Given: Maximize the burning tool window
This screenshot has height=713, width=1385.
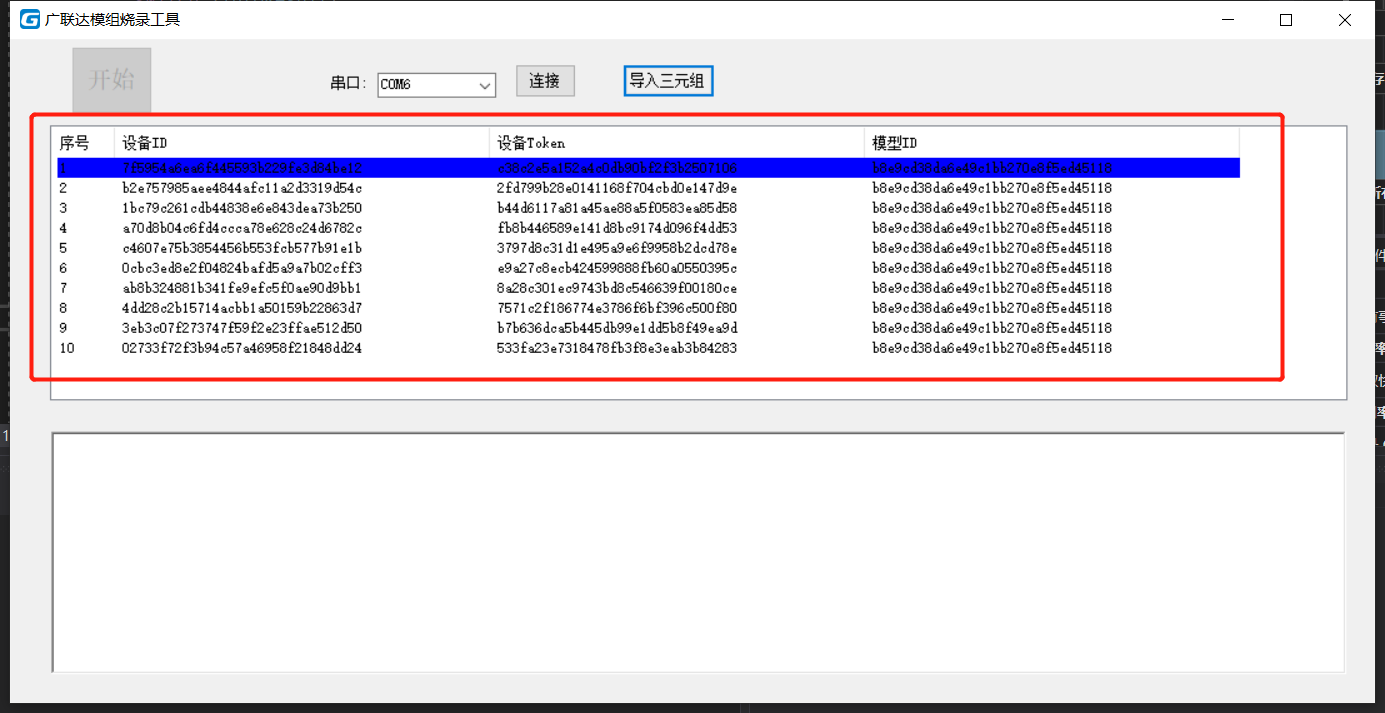Looking at the screenshot, I should (1286, 19).
